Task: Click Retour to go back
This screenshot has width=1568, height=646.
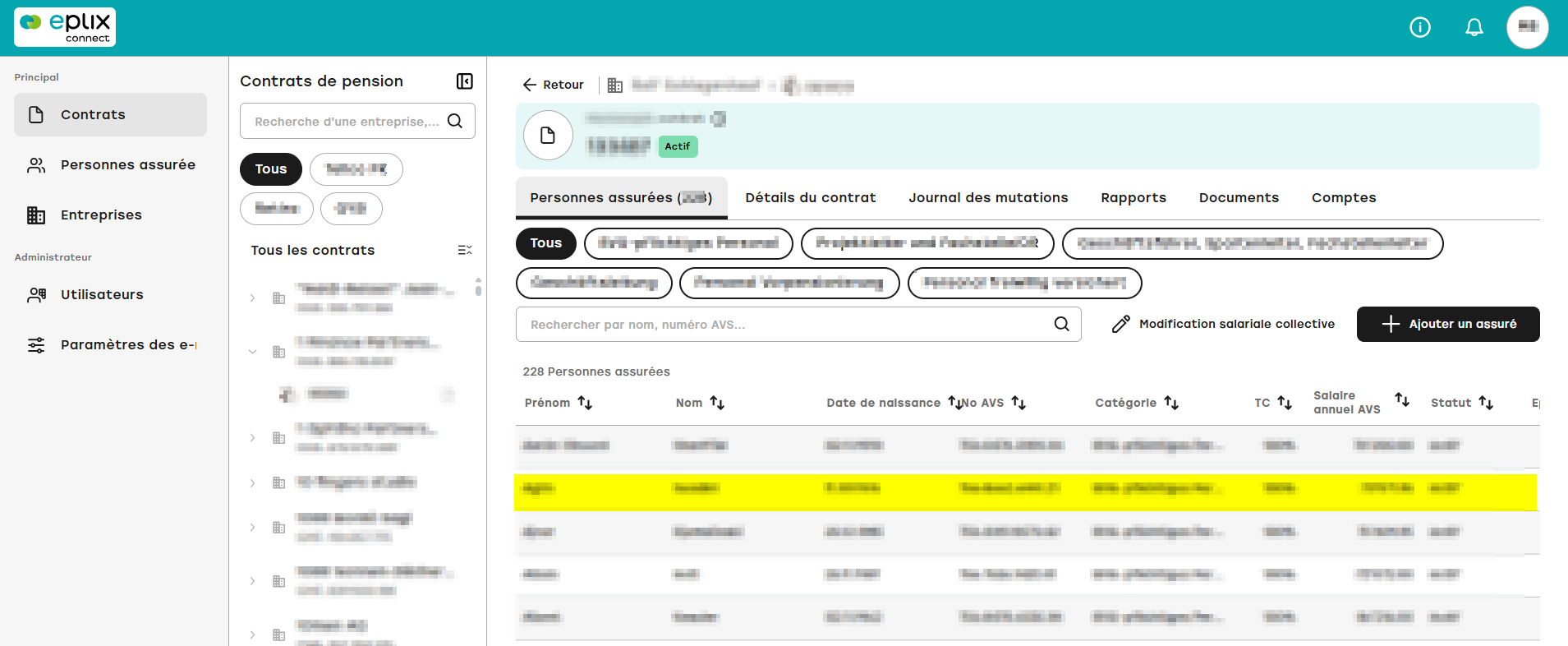Action: (x=553, y=85)
